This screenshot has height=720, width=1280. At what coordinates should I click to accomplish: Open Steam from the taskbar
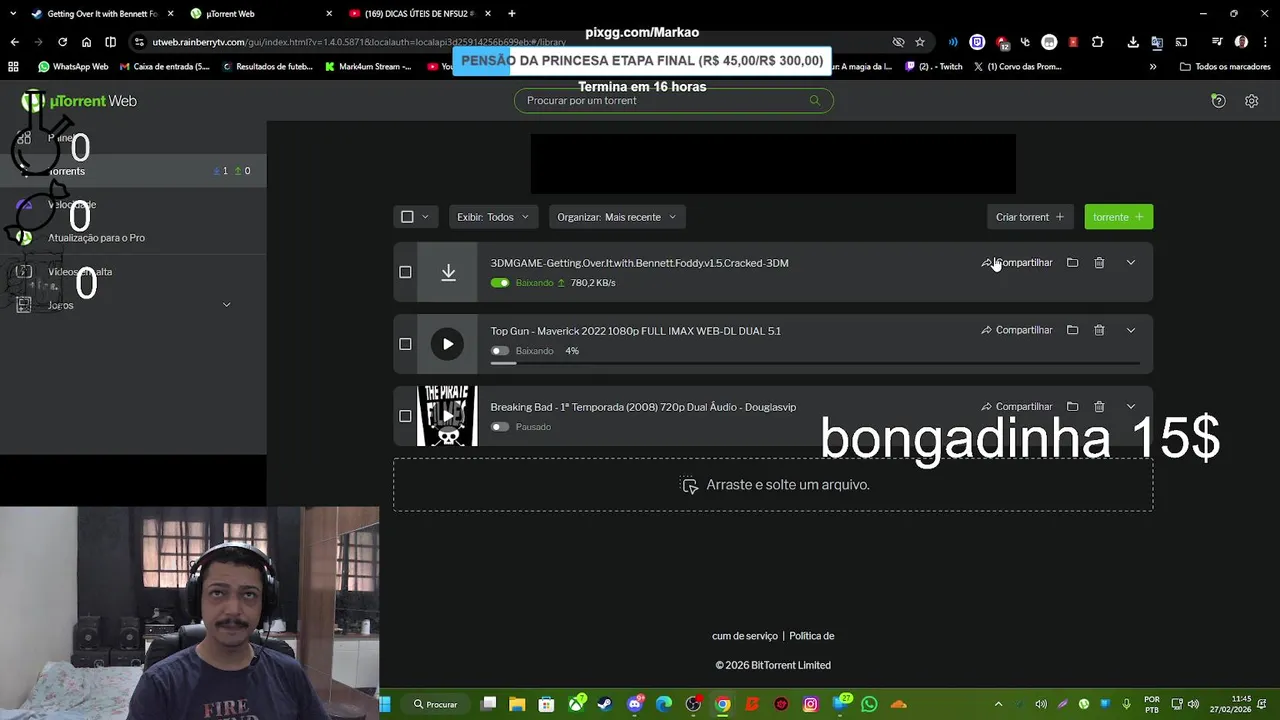click(x=604, y=704)
